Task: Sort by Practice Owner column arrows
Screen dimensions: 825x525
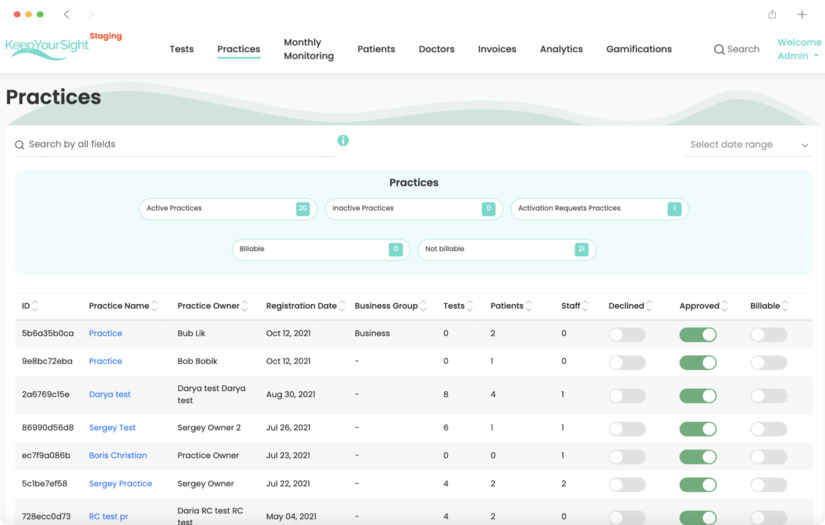Action: (245, 306)
